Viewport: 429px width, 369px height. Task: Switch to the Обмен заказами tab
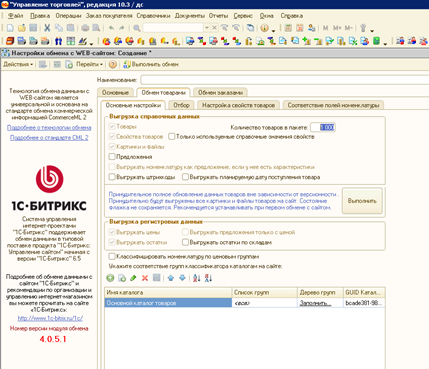220,92
